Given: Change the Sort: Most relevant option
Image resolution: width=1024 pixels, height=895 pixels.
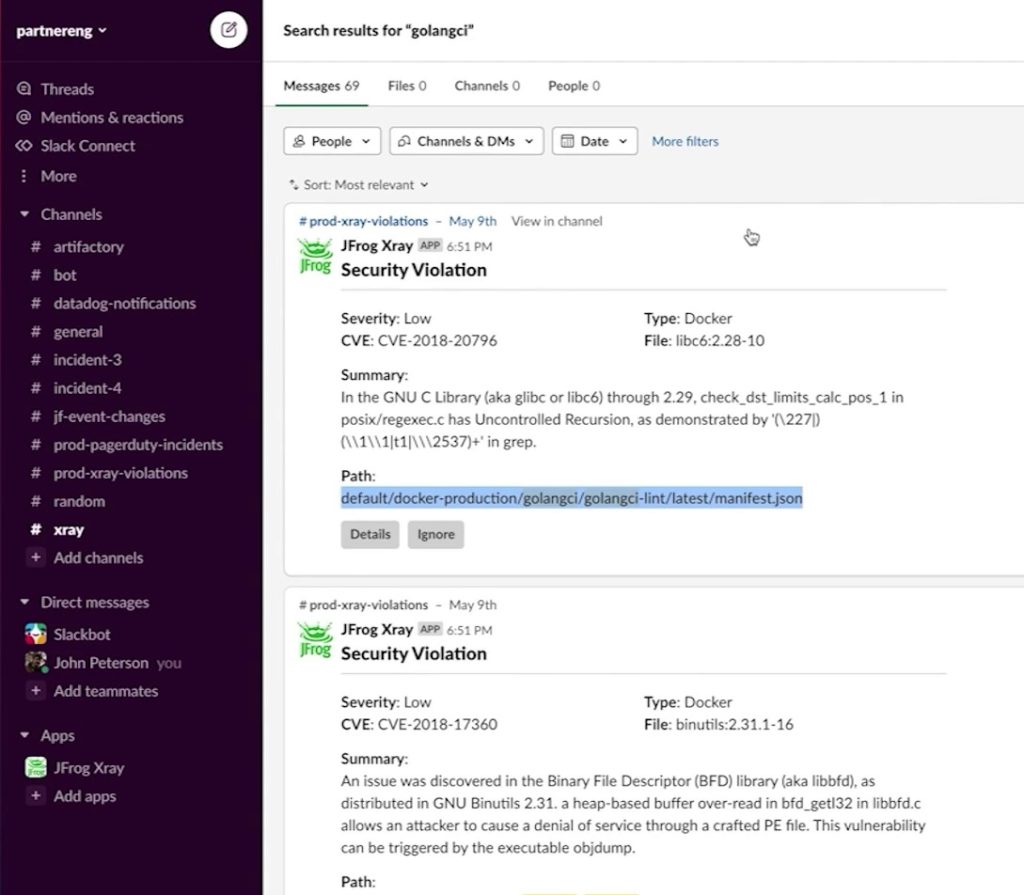Looking at the screenshot, I should pyautogui.click(x=359, y=185).
